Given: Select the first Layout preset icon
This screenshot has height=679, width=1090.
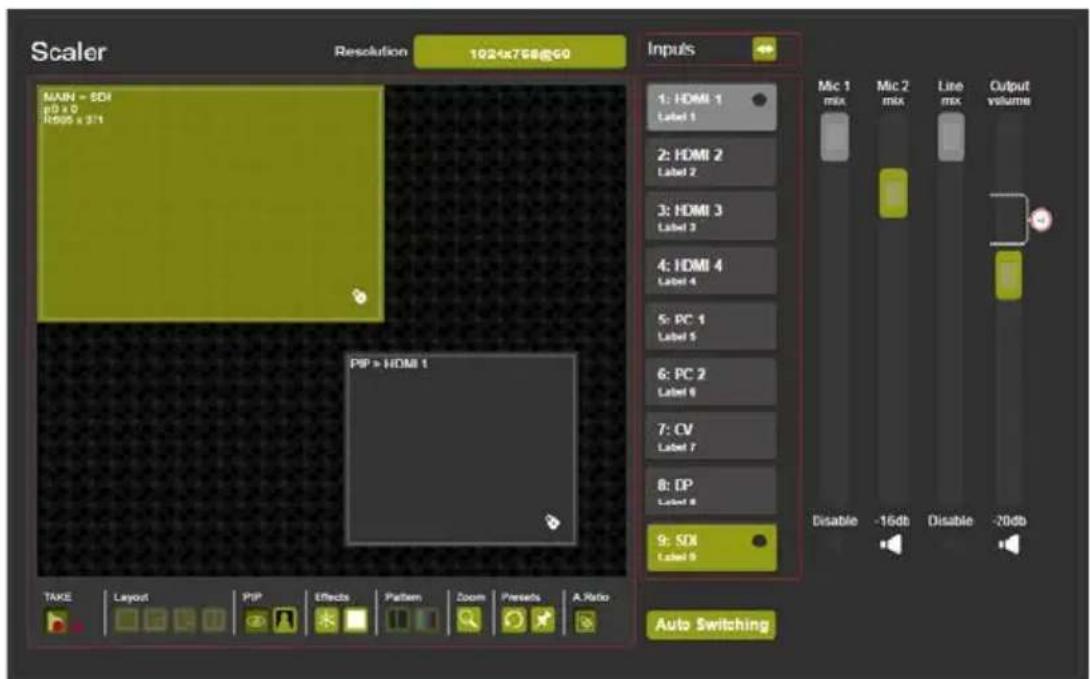Looking at the screenshot, I should click(127, 620).
